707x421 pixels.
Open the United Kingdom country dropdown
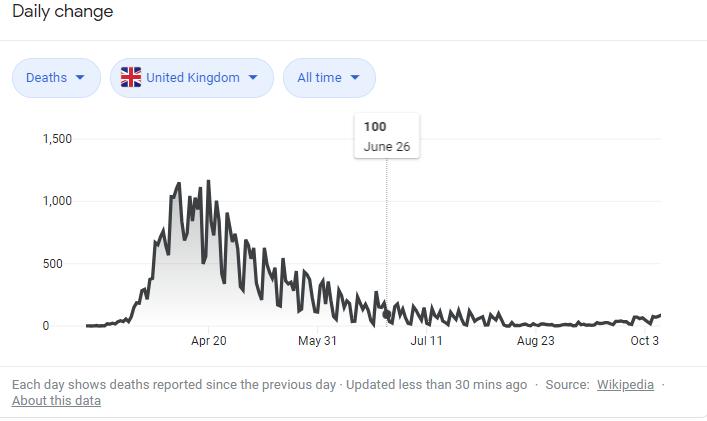point(192,78)
